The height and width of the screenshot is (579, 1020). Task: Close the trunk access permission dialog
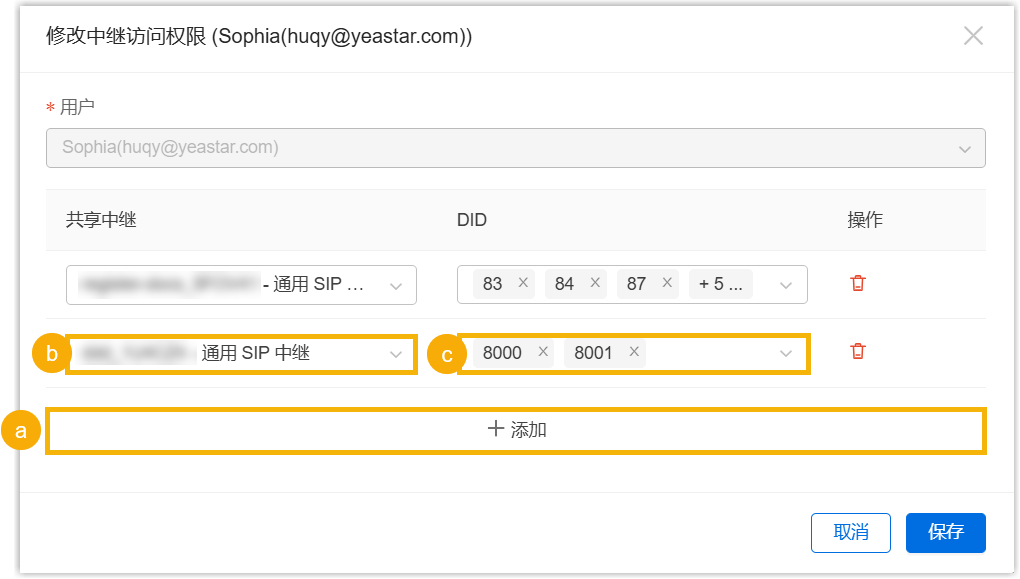point(973,37)
